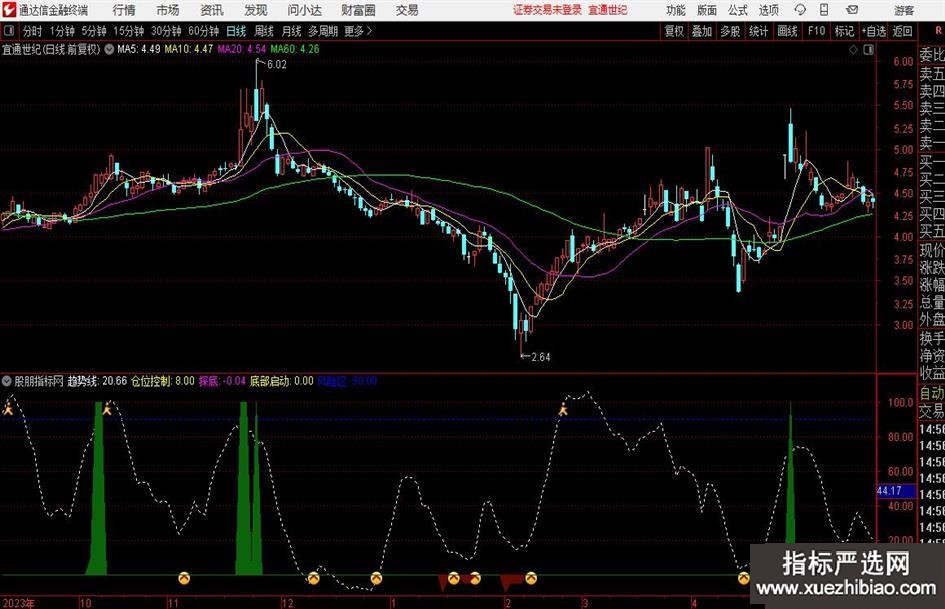Switch to 月线 monthly period
Image resolution: width=945 pixels, height=609 pixels.
[291, 31]
